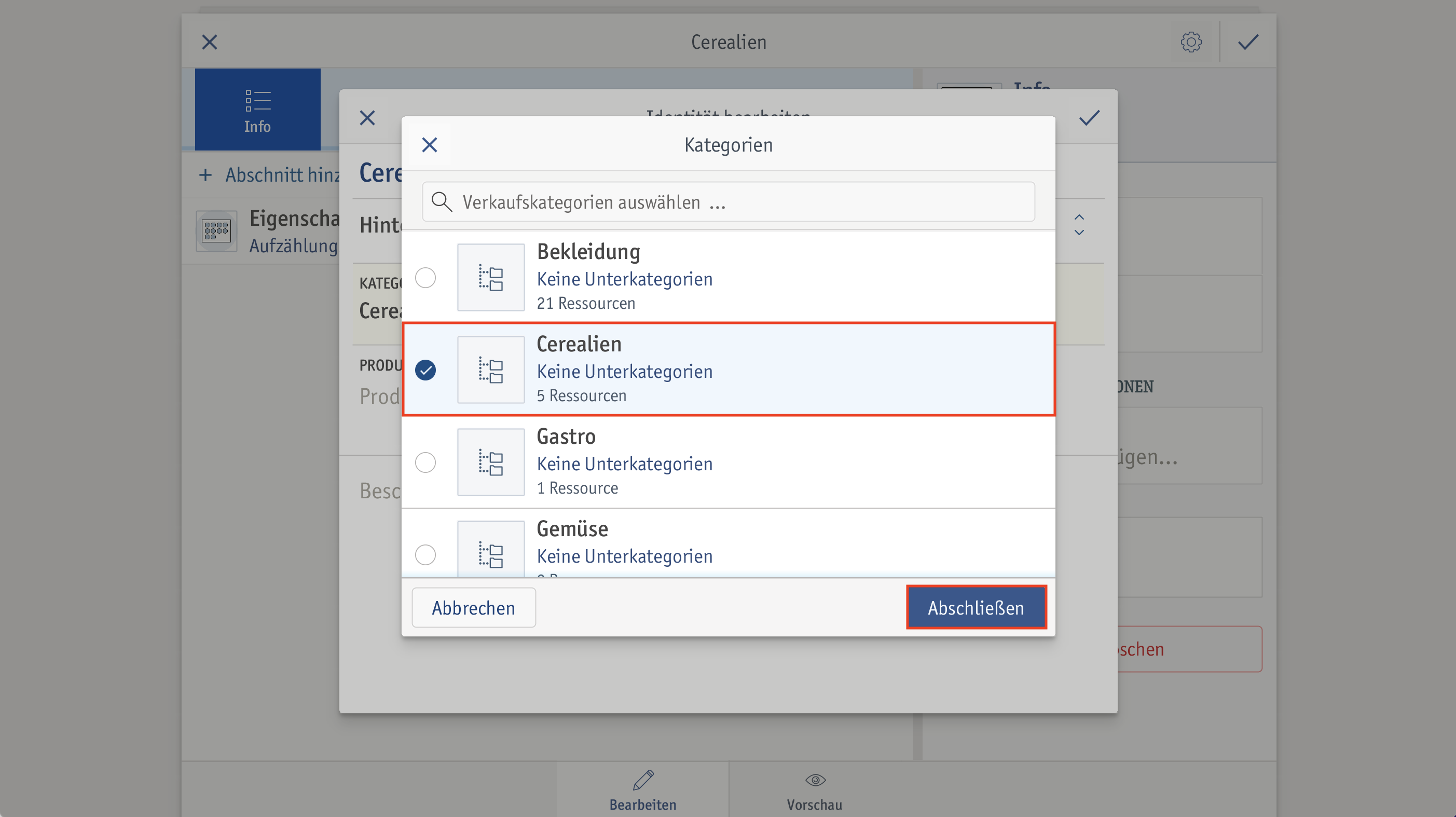Viewport: 1456px width, 817px height.
Task: Click the Abbrechen button
Action: pyautogui.click(x=474, y=608)
